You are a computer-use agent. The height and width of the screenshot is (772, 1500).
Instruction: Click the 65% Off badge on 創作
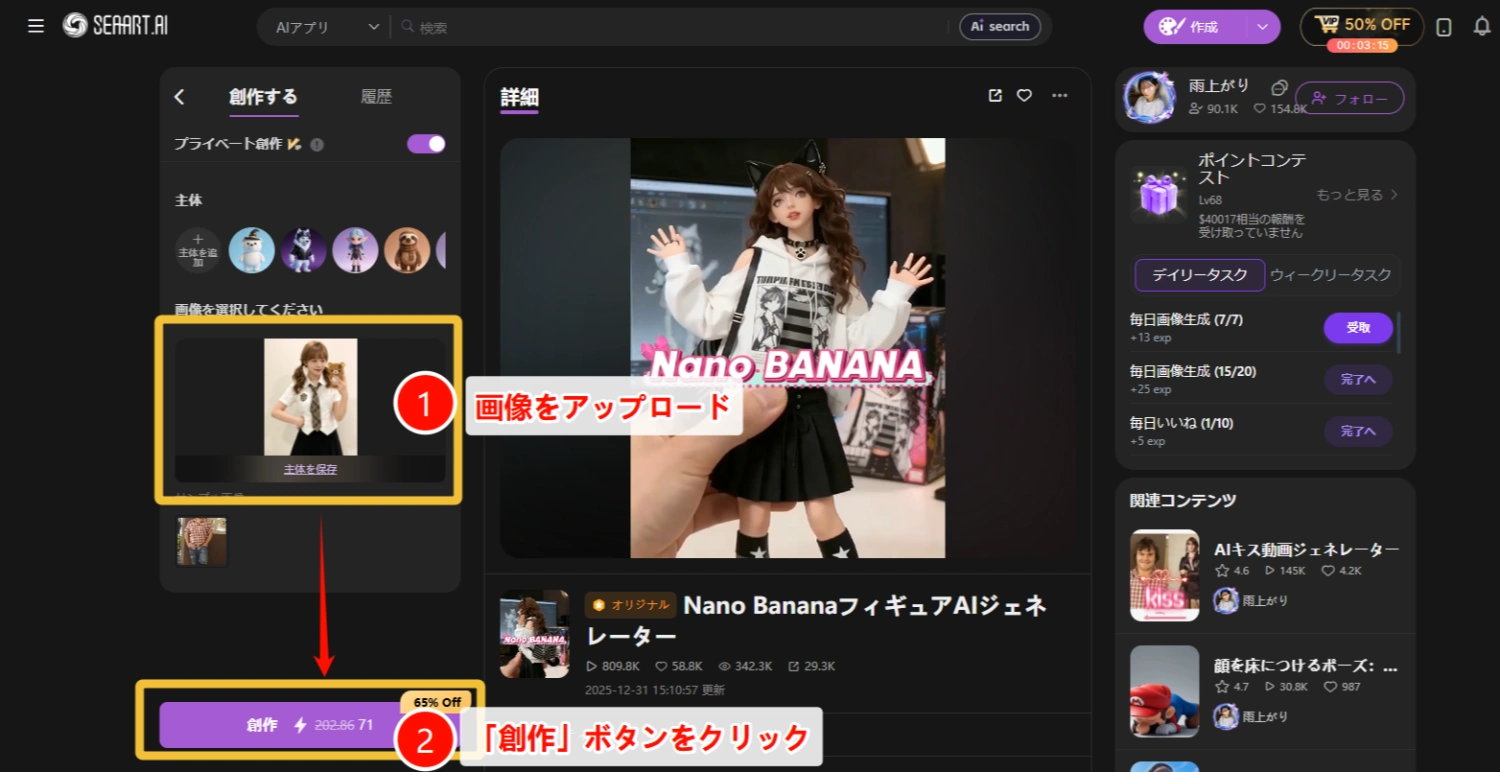pyautogui.click(x=436, y=702)
